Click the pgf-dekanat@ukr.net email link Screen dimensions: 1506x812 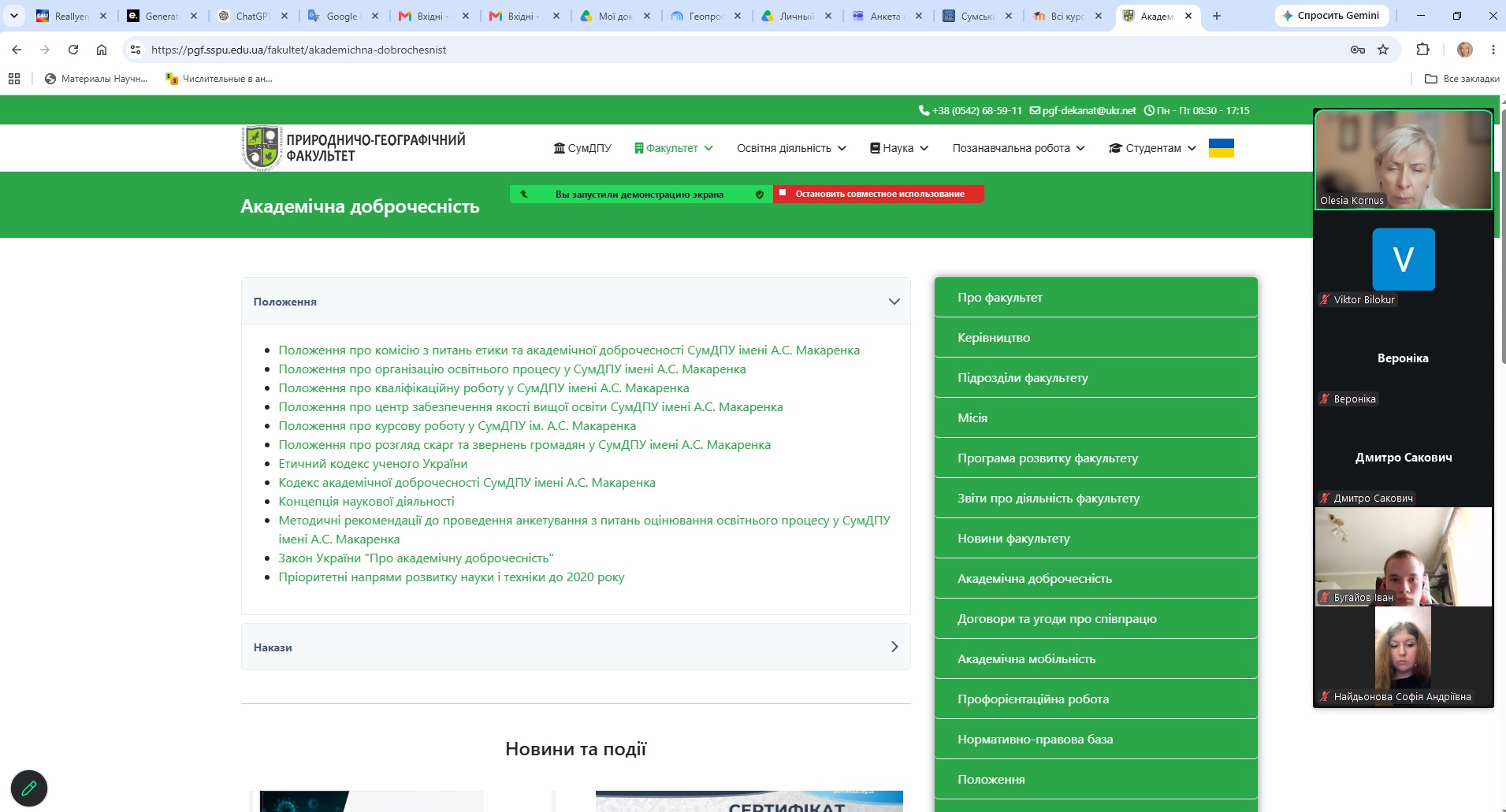click(x=1083, y=110)
